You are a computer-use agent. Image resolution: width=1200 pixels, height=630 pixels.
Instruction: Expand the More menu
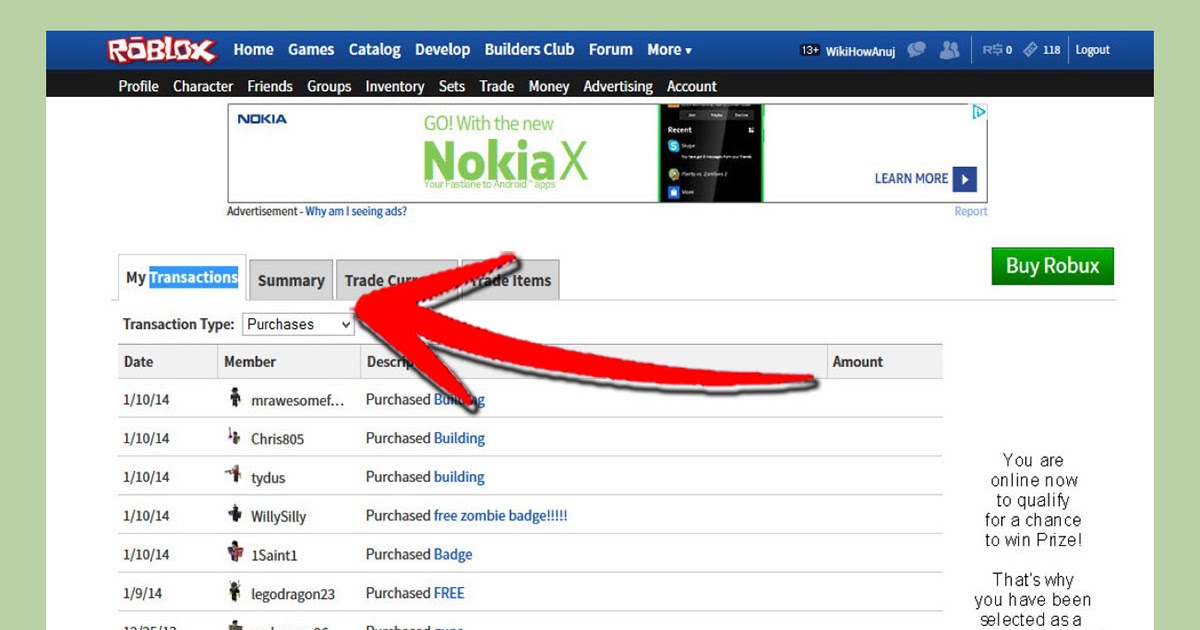(x=669, y=49)
